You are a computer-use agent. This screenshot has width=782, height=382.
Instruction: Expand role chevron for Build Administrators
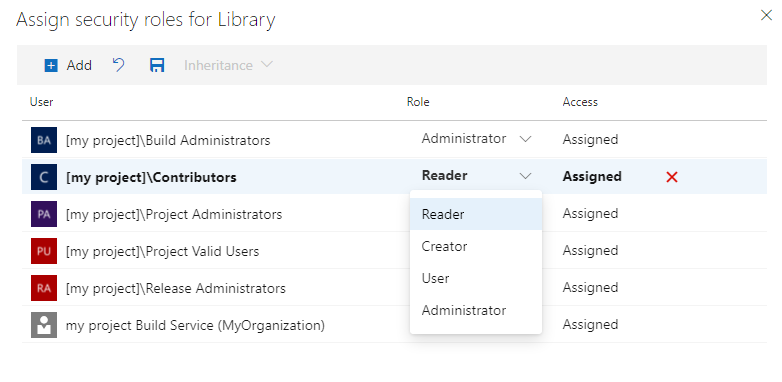[x=525, y=139]
